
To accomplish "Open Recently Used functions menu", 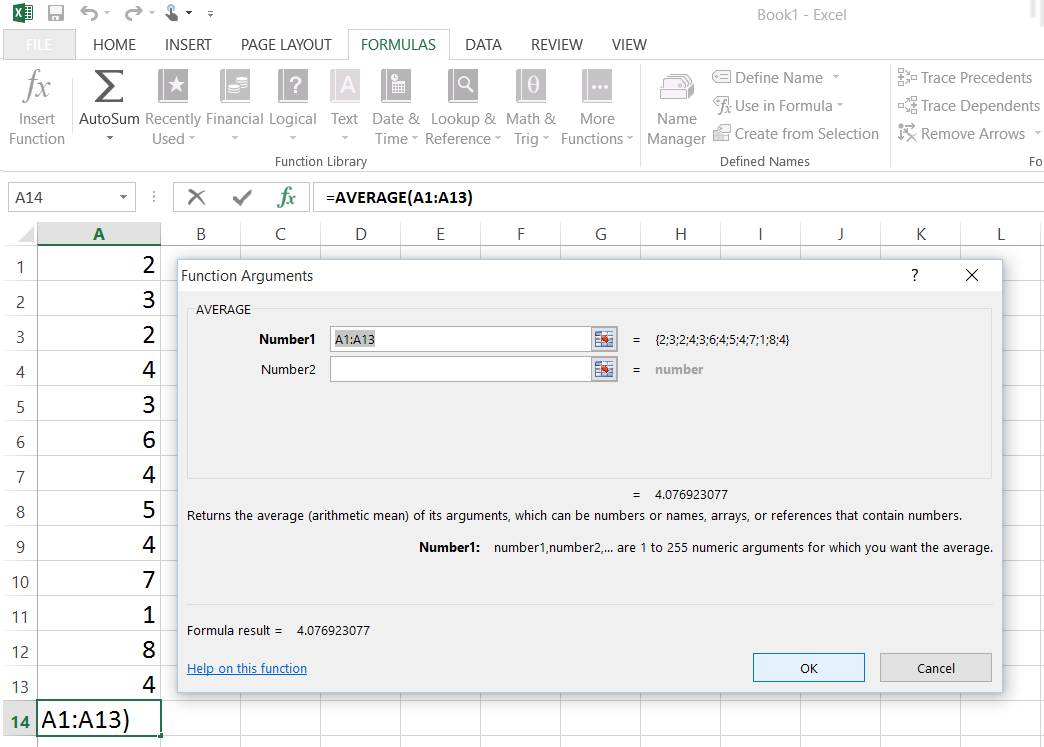I will [x=172, y=108].
